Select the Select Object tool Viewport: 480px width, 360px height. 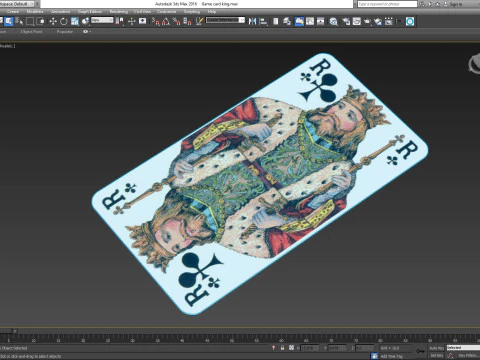click(8, 21)
